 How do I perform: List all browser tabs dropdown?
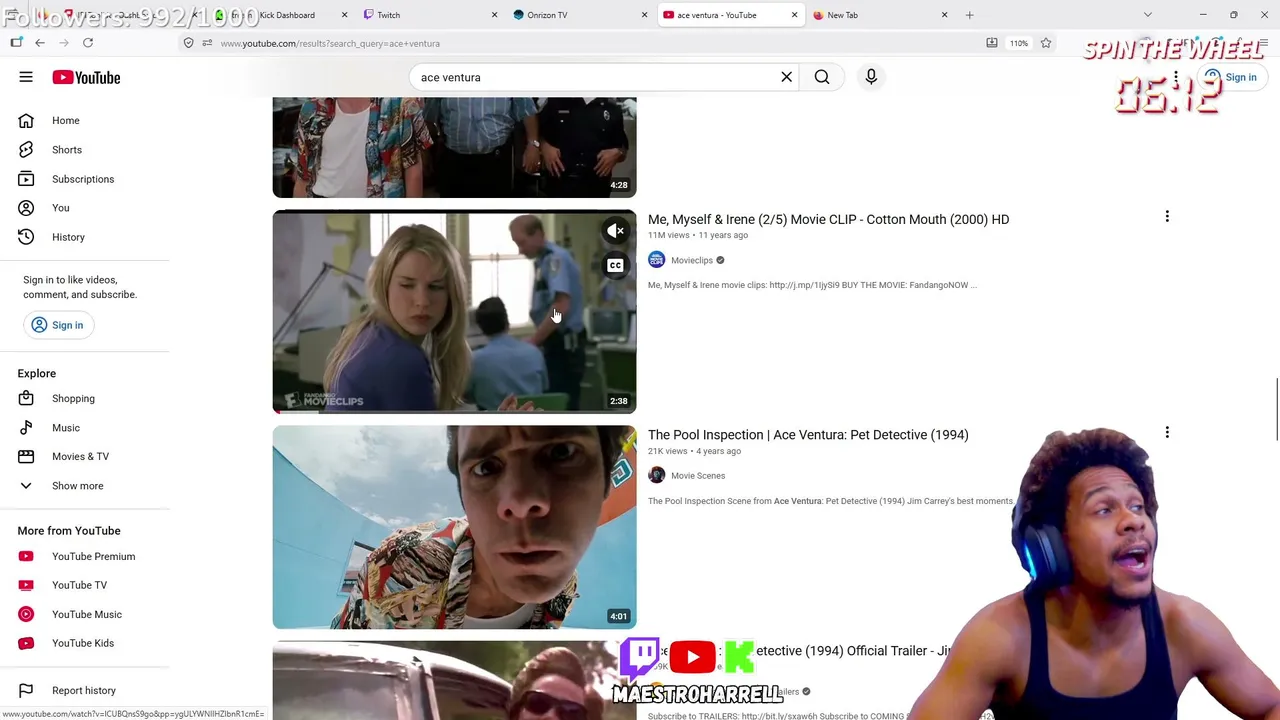(x=1148, y=15)
